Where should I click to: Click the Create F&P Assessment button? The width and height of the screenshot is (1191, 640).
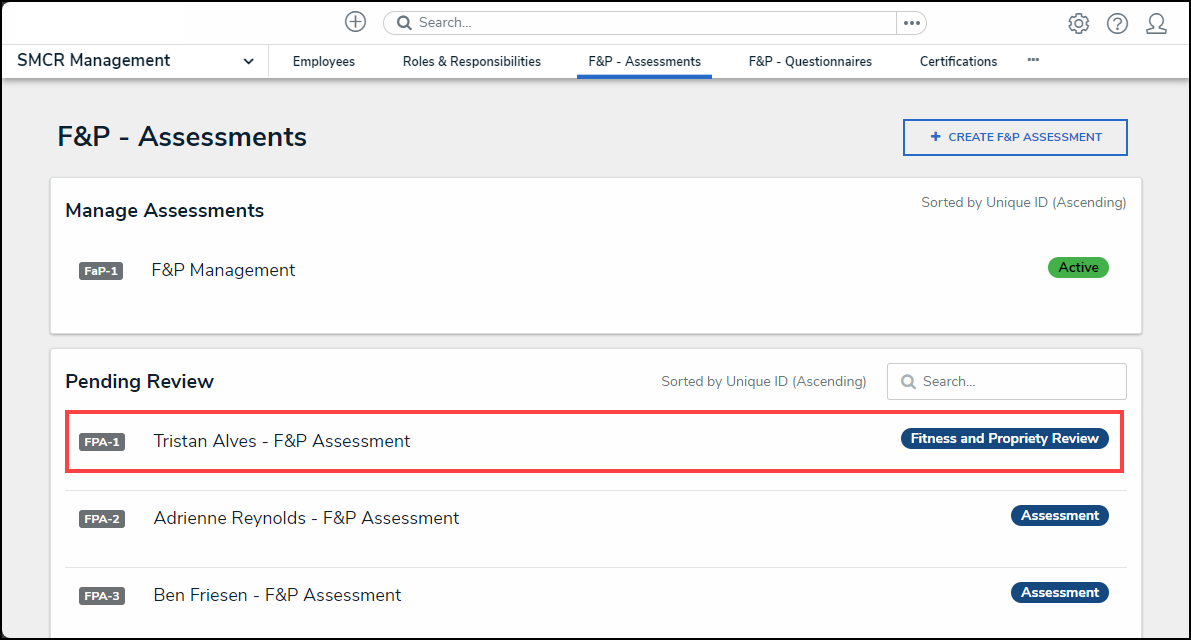point(1015,137)
